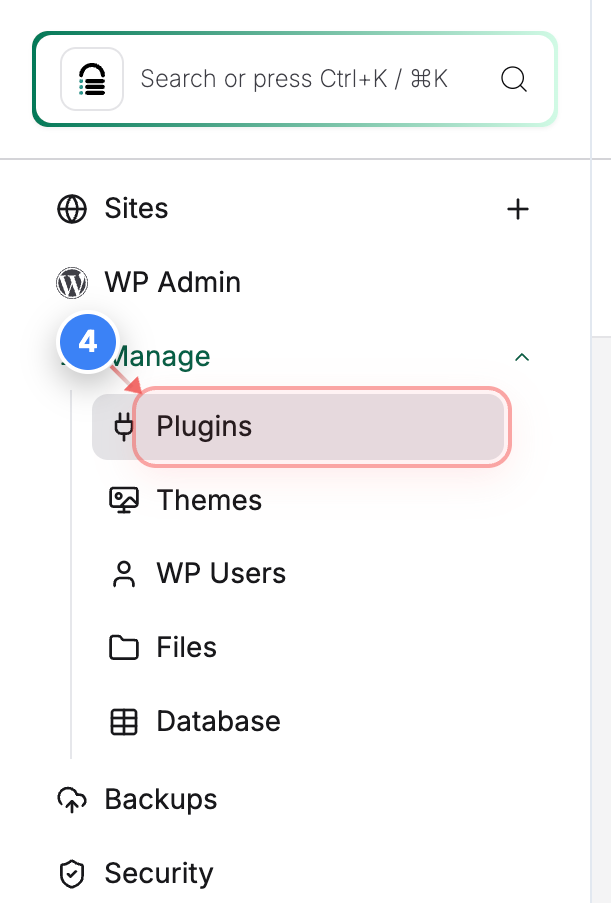Click the search magnifying glass icon

coord(514,79)
